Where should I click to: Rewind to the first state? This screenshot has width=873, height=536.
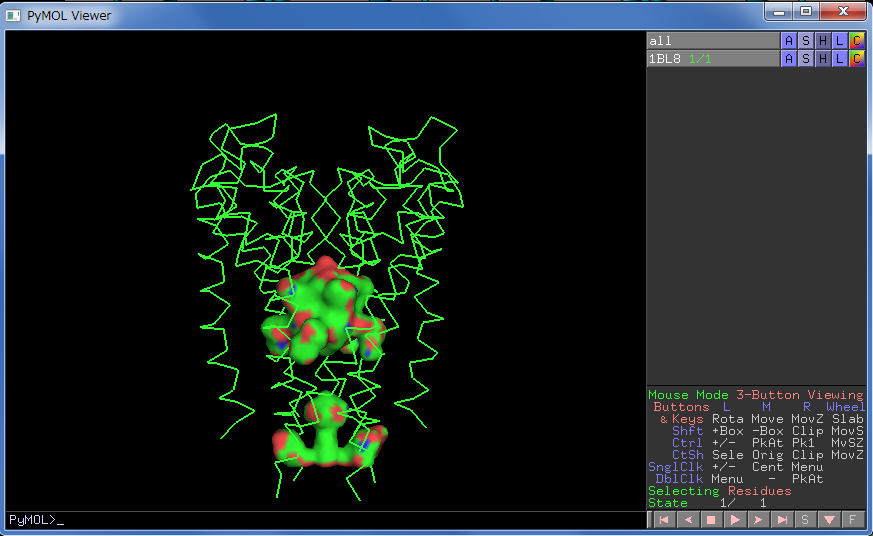[x=662, y=520]
